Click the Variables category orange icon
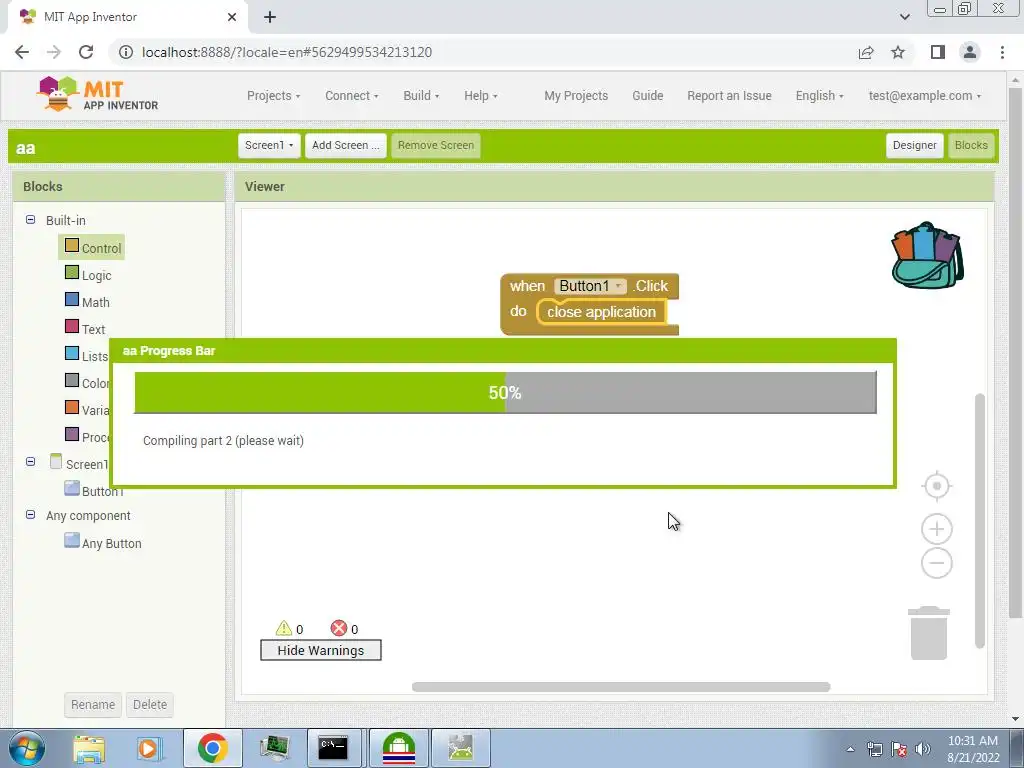The image size is (1024, 768). pos(72,407)
